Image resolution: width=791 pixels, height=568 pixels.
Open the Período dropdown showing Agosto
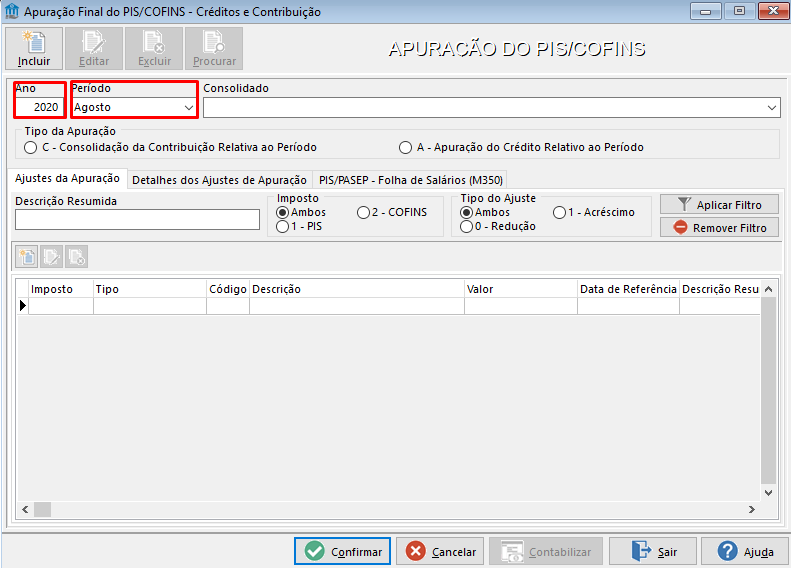[x=189, y=107]
